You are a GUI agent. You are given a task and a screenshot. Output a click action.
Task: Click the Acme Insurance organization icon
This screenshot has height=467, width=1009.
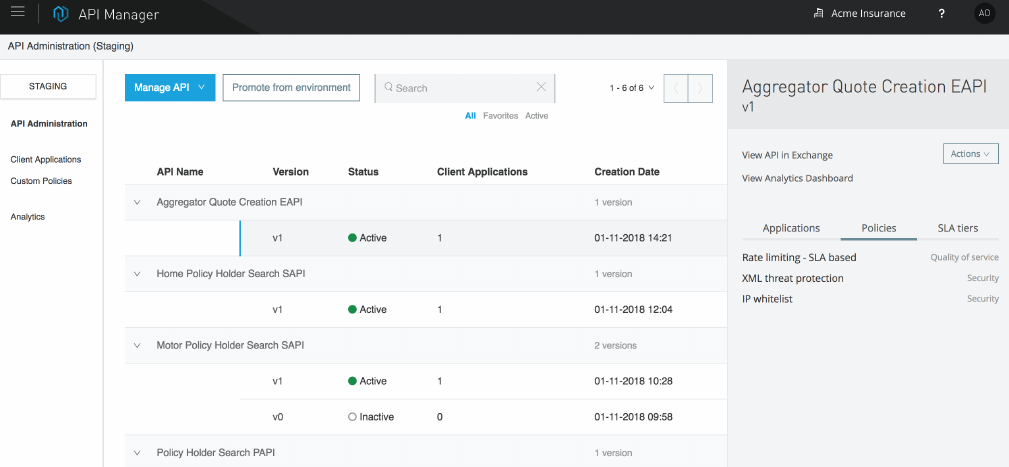point(819,14)
